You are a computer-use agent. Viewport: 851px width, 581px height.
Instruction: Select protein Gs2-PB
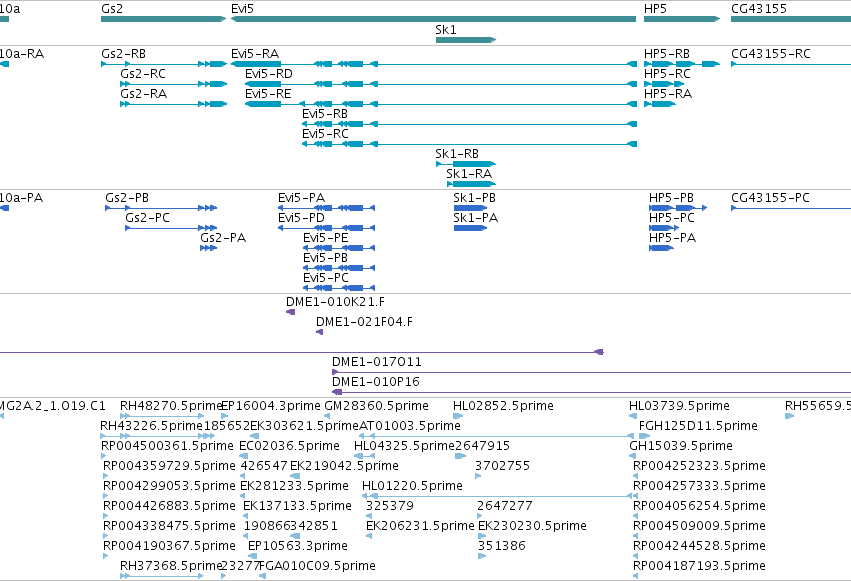pyautogui.click(x=161, y=208)
